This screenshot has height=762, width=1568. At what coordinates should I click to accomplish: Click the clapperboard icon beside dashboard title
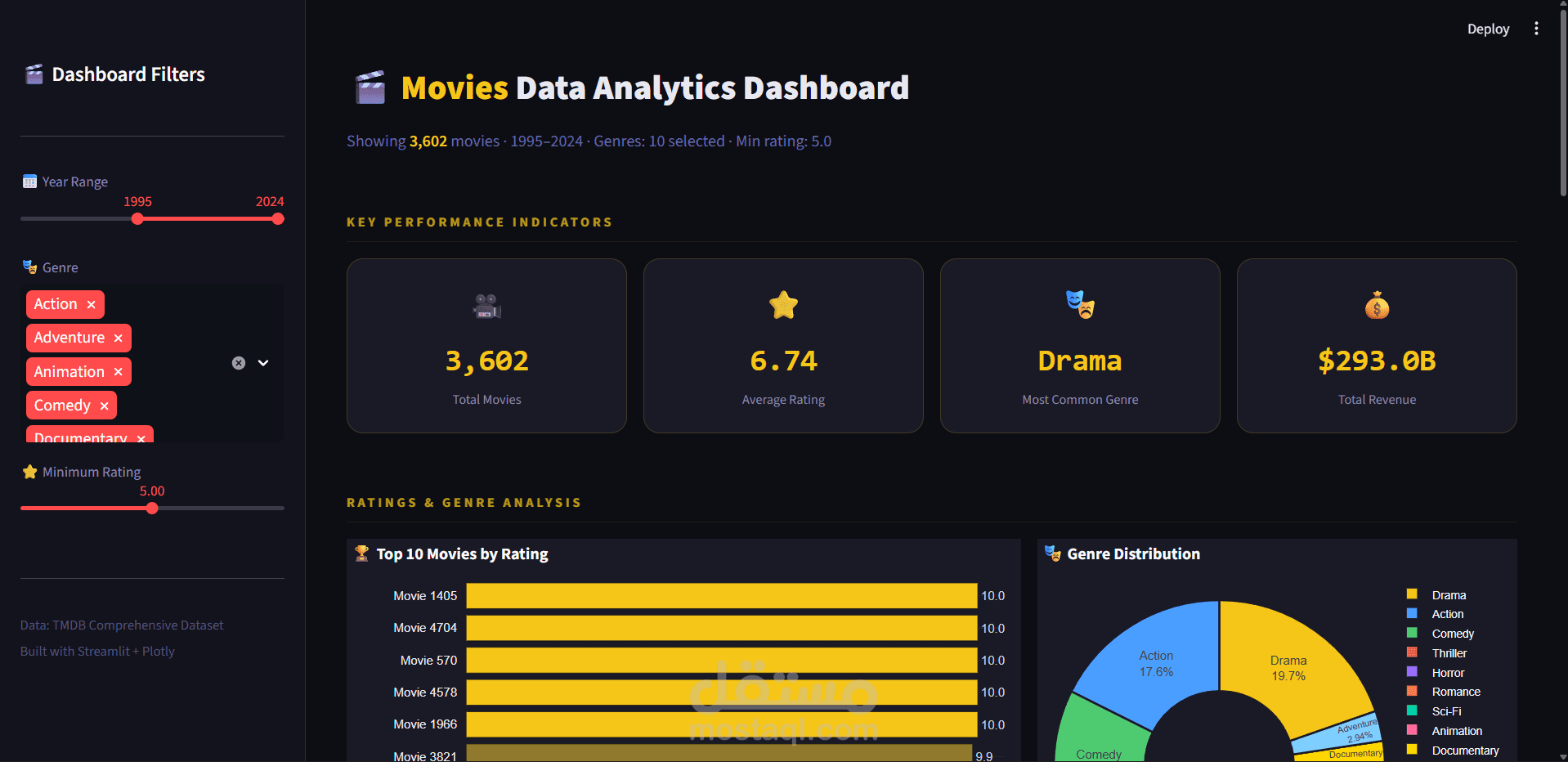(x=370, y=87)
